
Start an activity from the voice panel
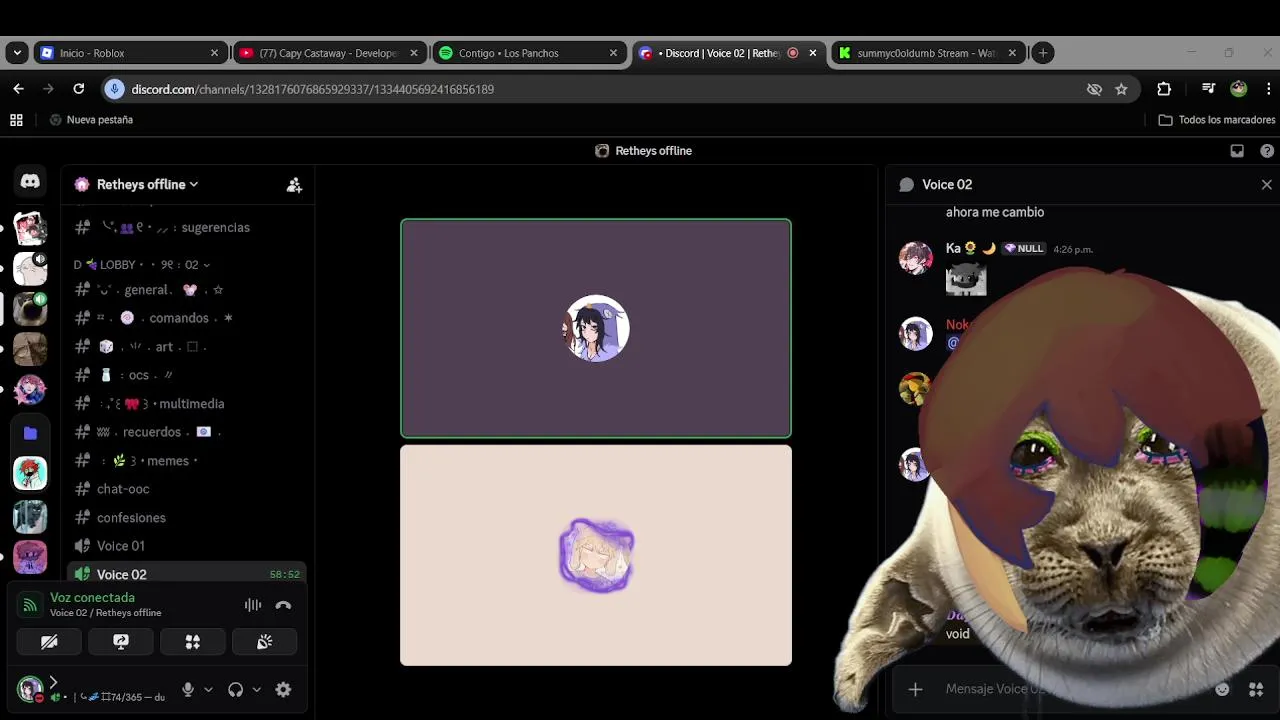tap(193, 642)
